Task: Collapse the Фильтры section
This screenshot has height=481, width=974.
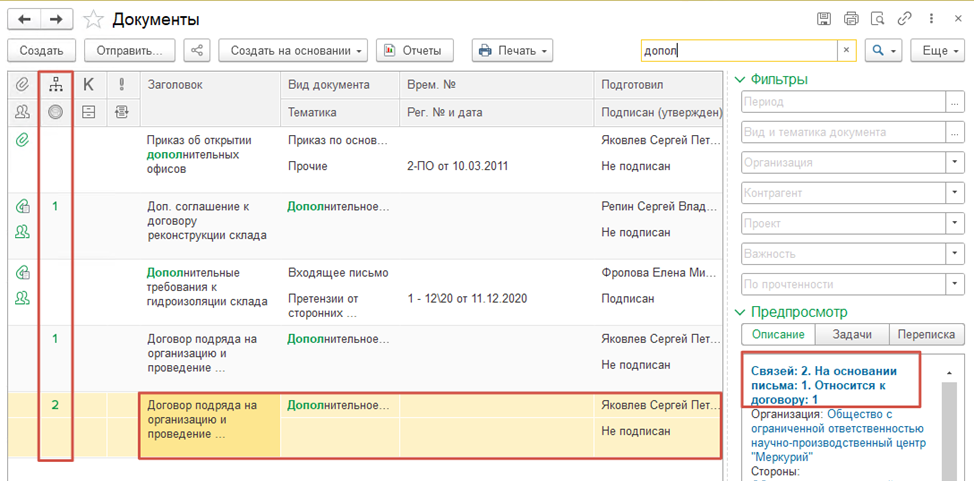Action: [739, 80]
